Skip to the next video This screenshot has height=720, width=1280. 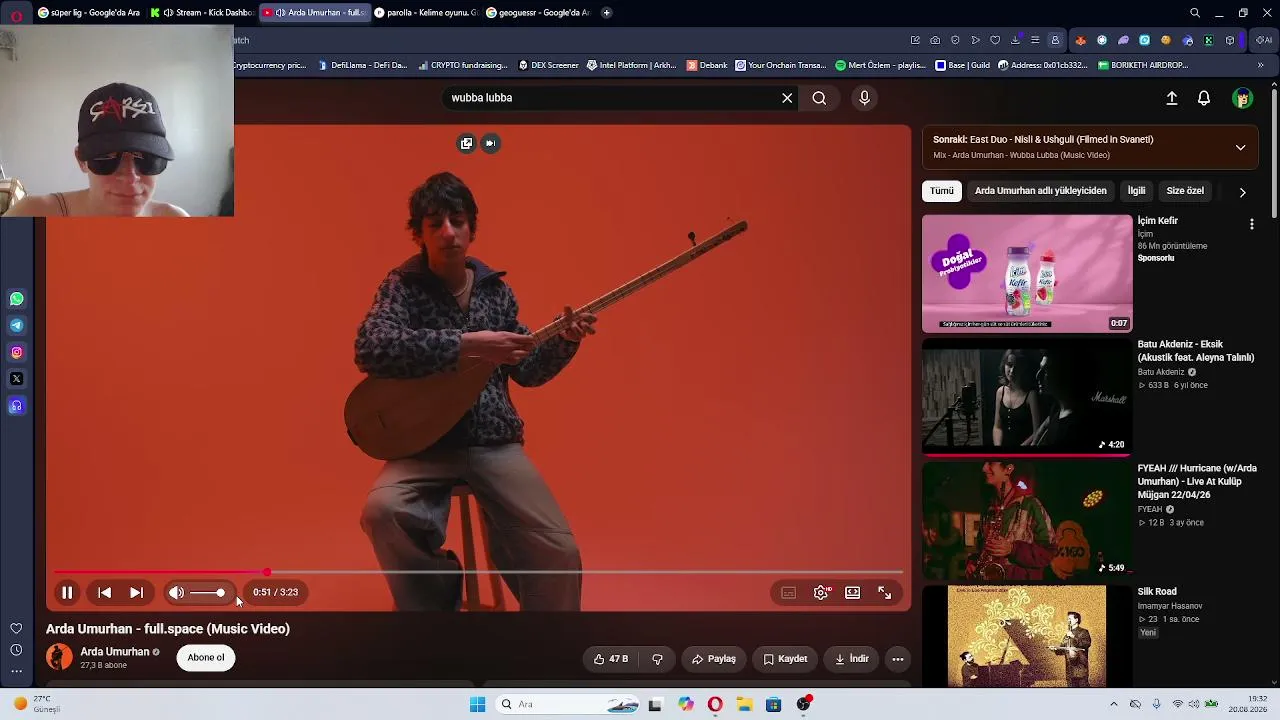pyautogui.click(x=136, y=593)
